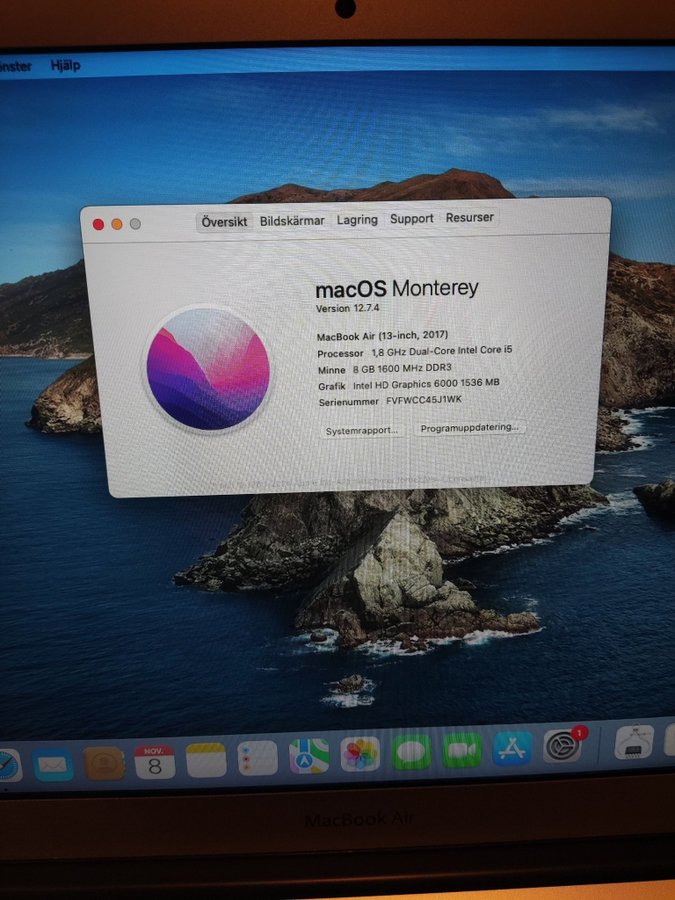The width and height of the screenshot is (675, 900).
Task: Open Calendar showing Nov 8
Action: click(x=155, y=761)
